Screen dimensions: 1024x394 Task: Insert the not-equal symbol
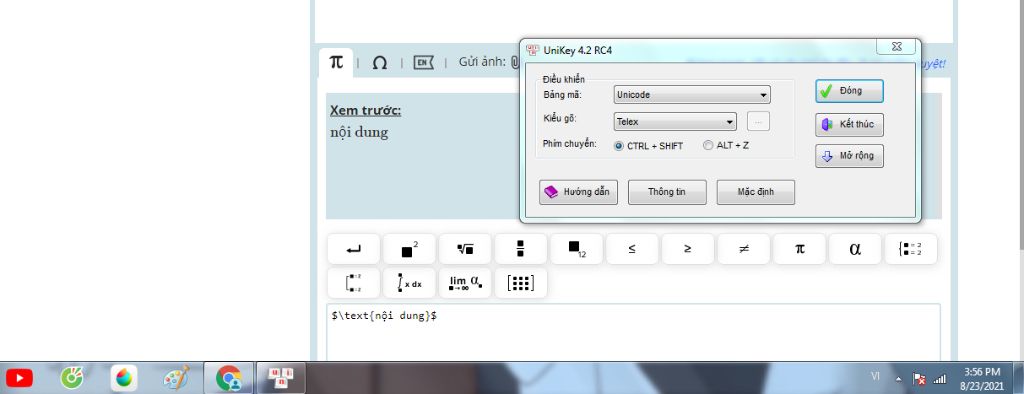[744, 249]
